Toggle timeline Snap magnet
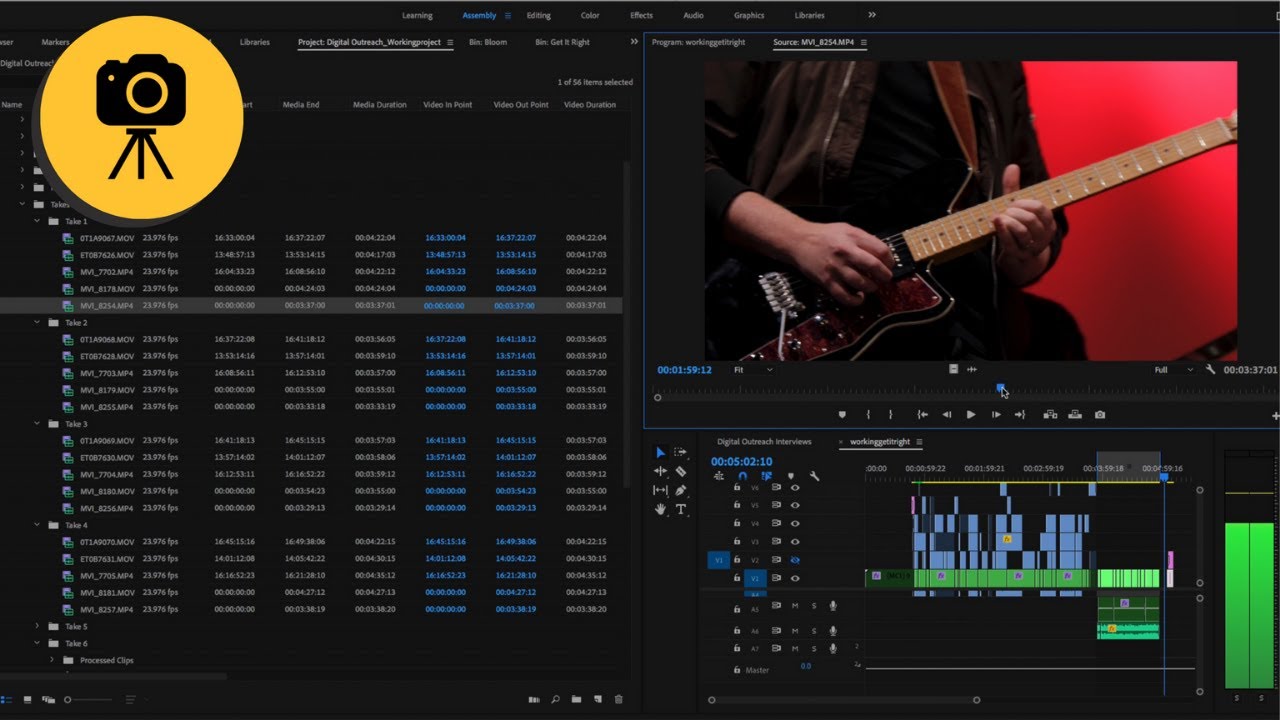Screen dimensions: 1280x720 point(742,475)
